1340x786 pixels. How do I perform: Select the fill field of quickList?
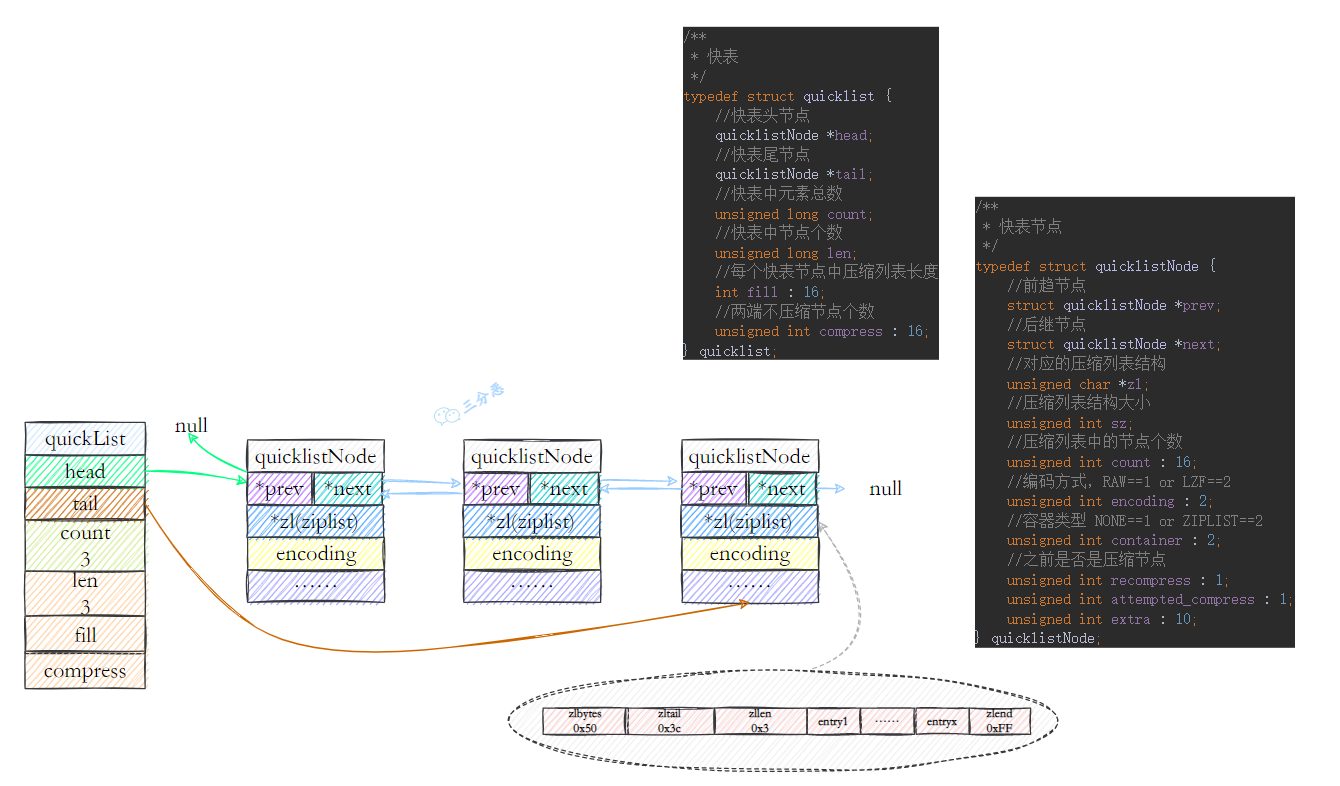pos(85,635)
